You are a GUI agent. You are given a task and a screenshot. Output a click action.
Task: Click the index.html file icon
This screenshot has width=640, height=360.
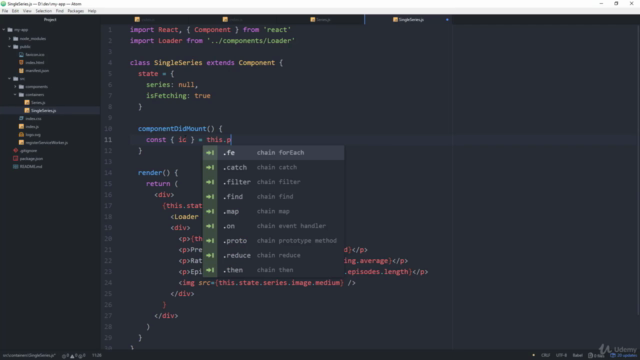(x=21, y=62)
